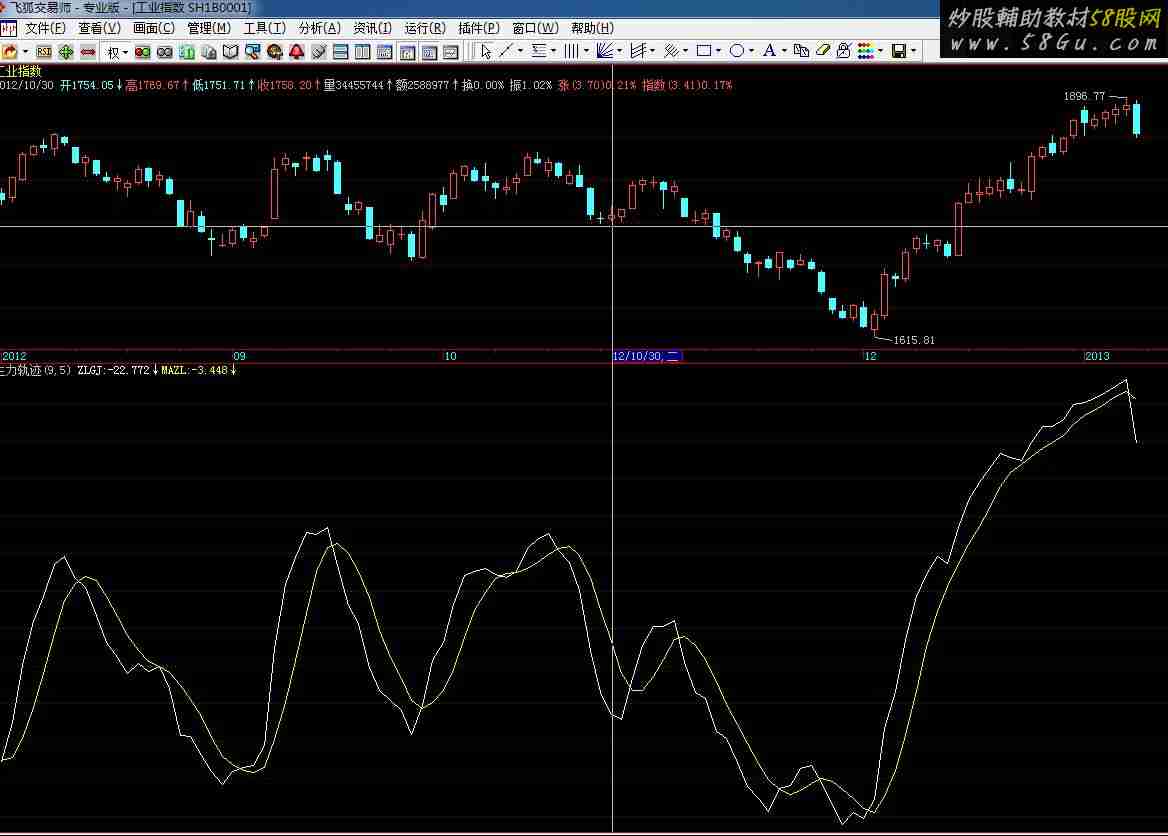The height and width of the screenshot is (836, 1168).
Task: Click the copy drawing objects icon
Action: (x=801, y=51)
